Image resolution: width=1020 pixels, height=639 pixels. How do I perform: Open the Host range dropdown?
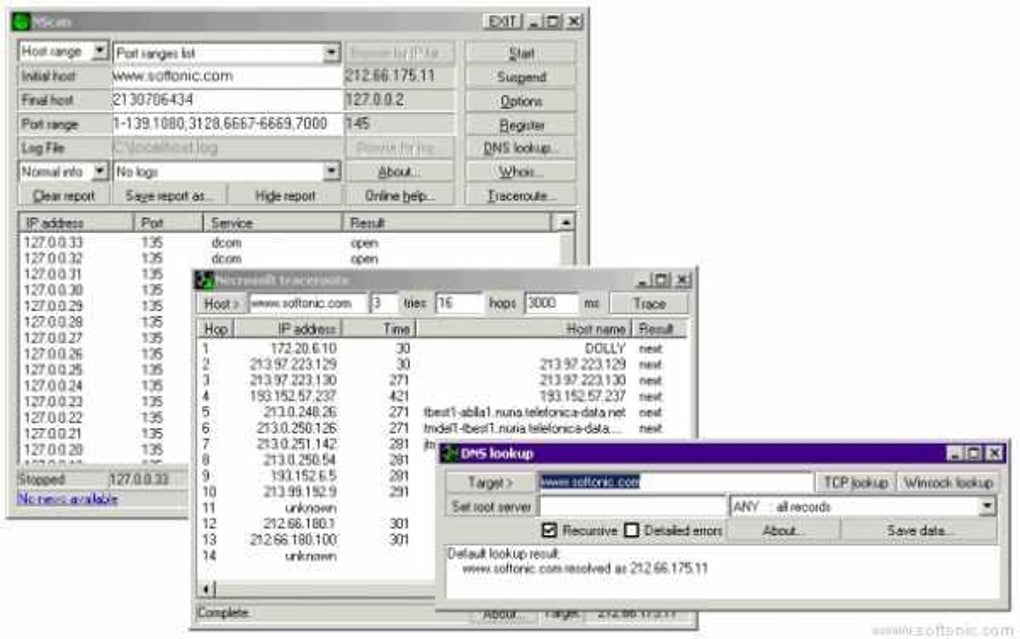pyautogui.click(x=100, y=51)
